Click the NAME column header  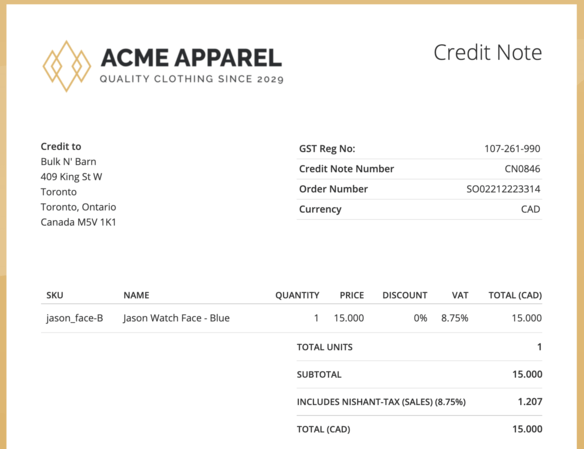(x=136, y=295)
